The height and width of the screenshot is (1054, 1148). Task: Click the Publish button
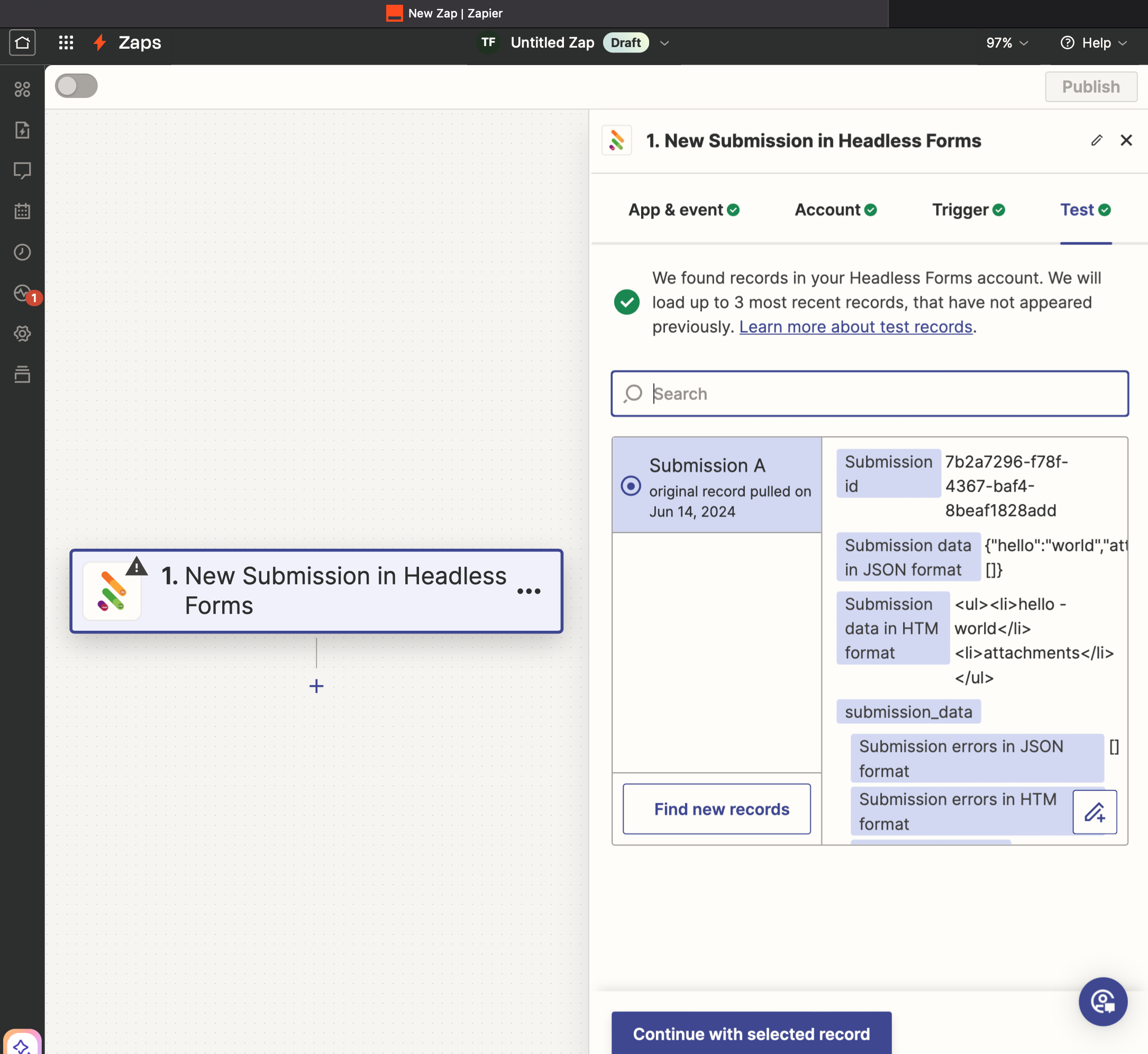[1091, 87]
